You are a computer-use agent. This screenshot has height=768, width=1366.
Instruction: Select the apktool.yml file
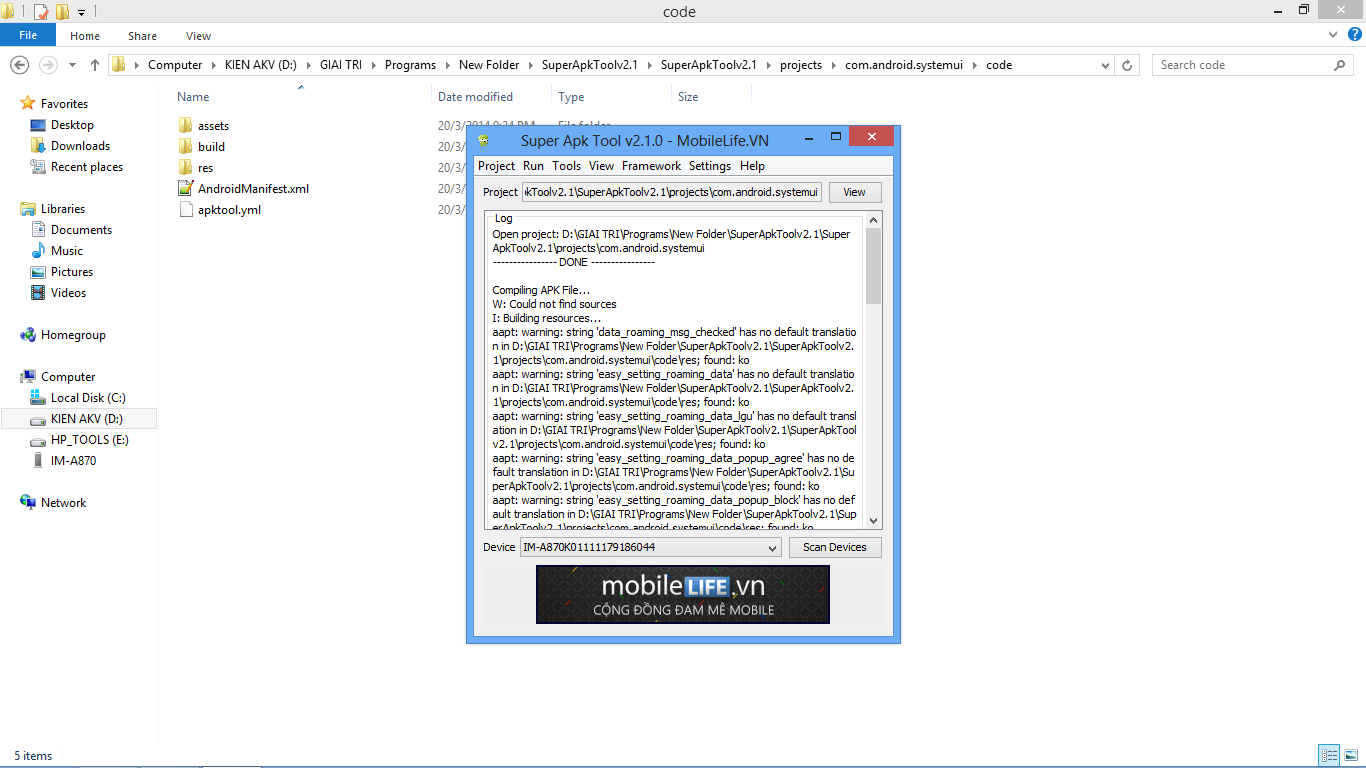pos(229,210)
